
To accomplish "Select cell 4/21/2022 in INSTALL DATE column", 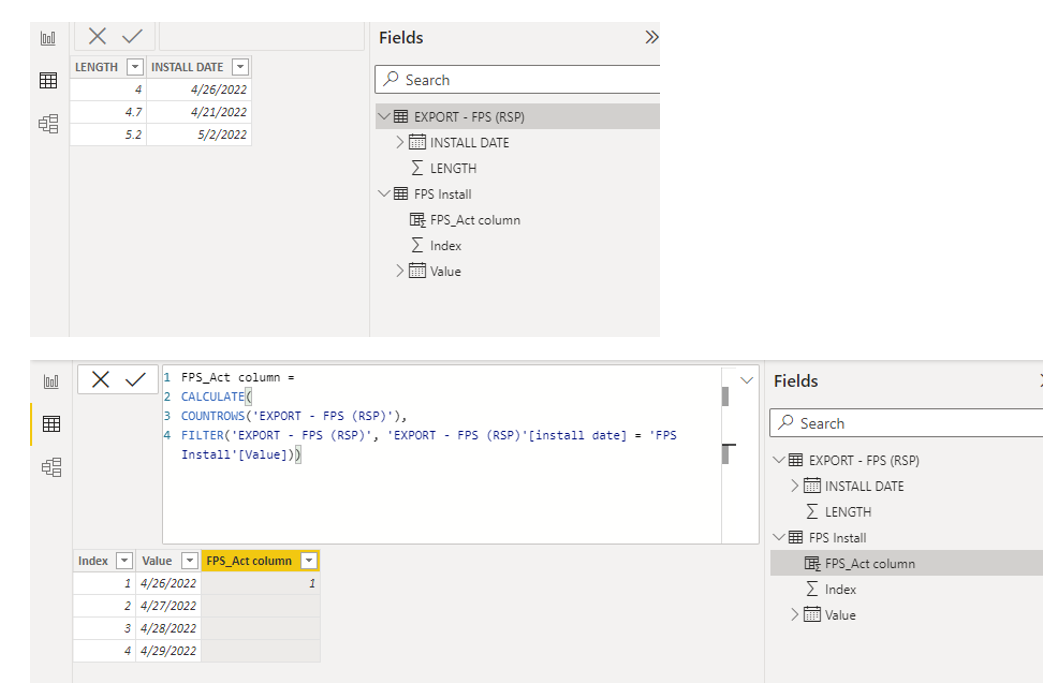I will point(199,112).
